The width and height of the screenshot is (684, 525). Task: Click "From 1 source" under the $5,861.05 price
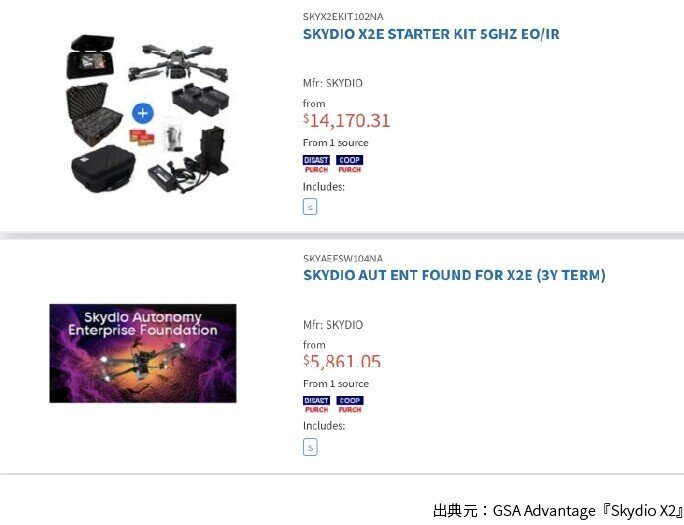coord(336,384)
